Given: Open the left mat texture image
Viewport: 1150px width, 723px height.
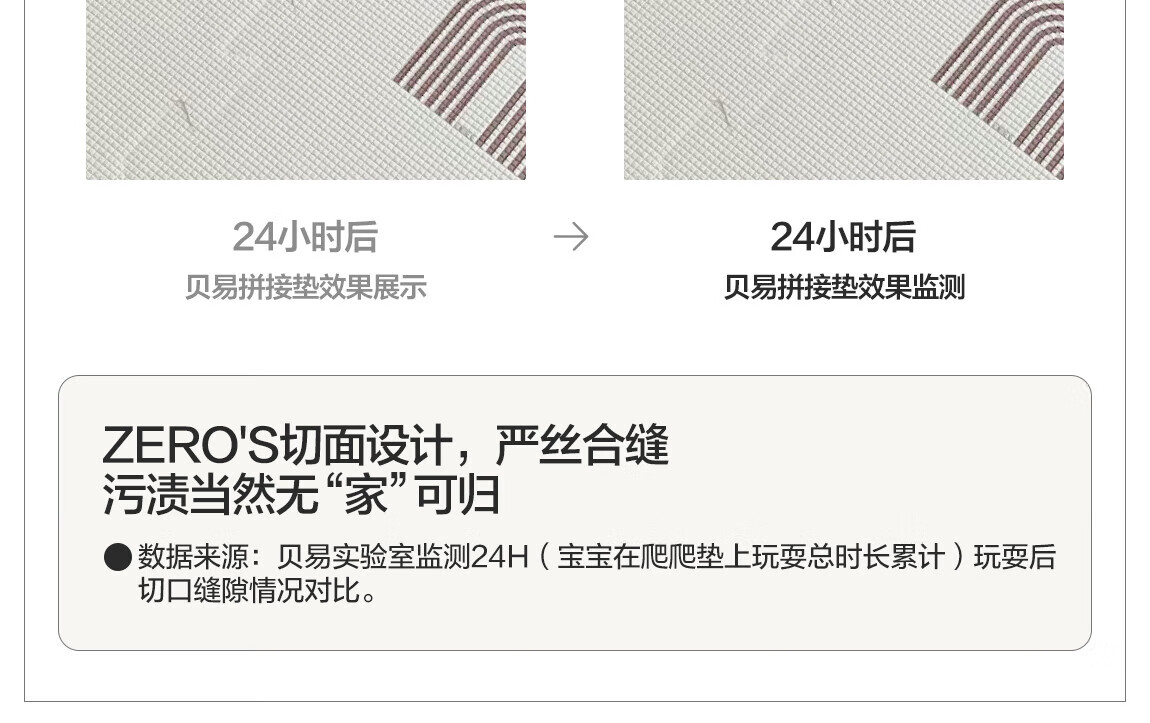Looking at the screenshot, I should coord(306,89).
